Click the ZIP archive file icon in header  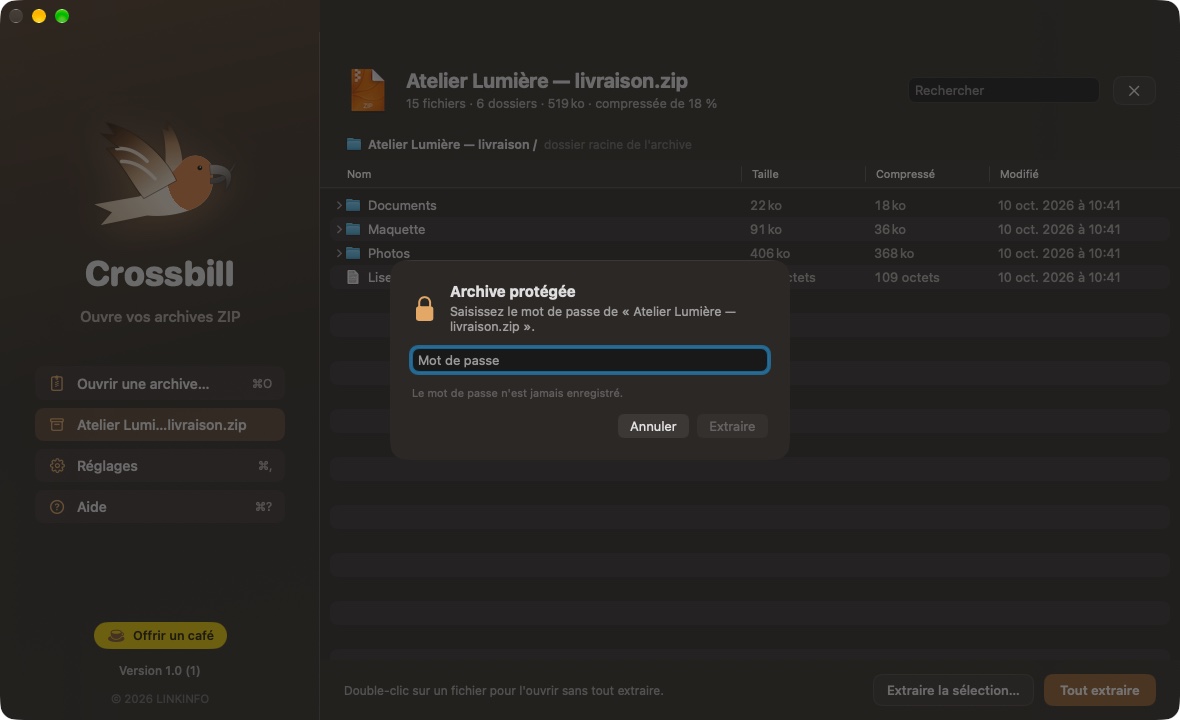(368, 90)
